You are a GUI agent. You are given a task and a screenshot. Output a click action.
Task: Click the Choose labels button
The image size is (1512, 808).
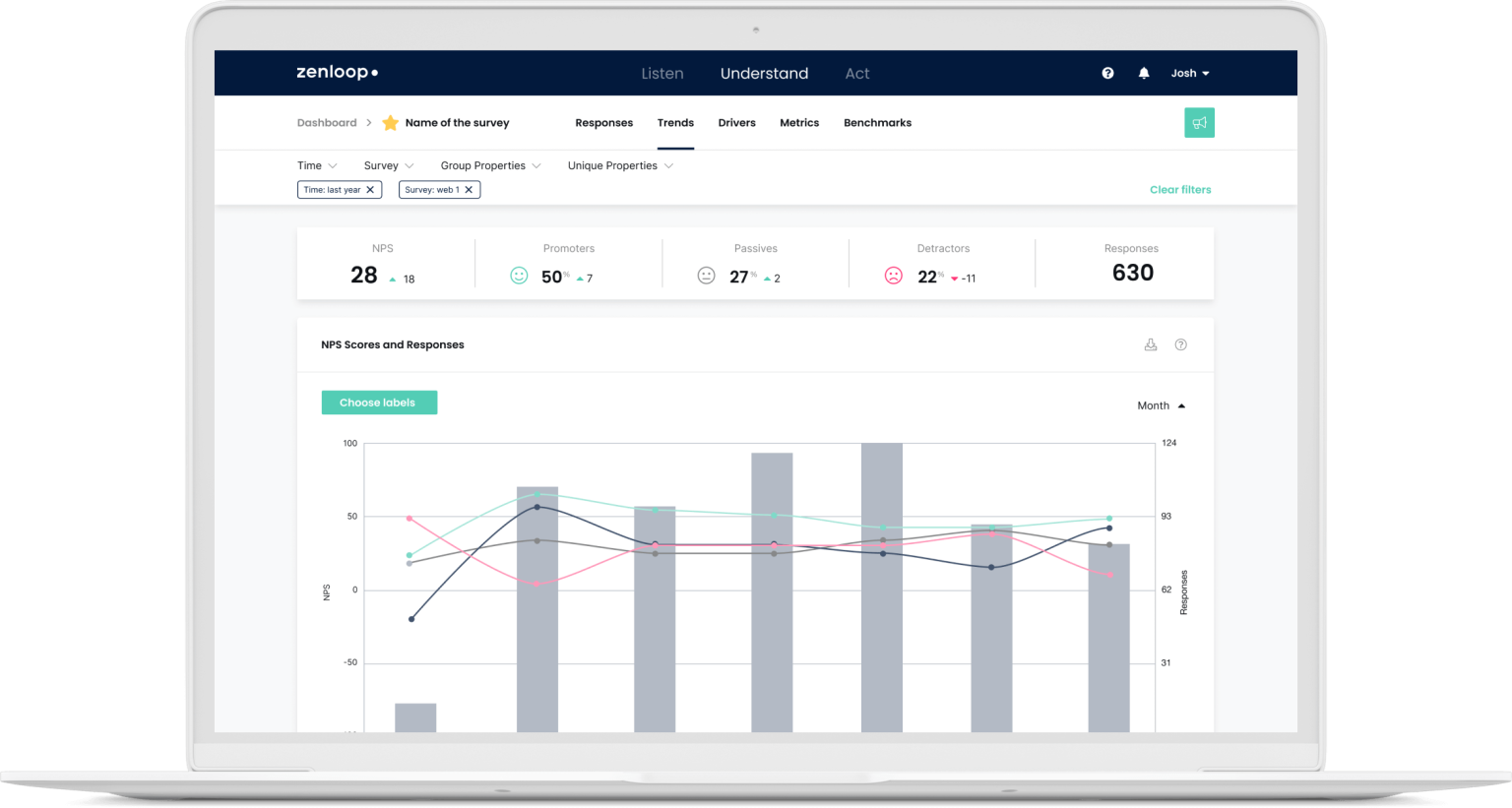[x=379, y=403]
